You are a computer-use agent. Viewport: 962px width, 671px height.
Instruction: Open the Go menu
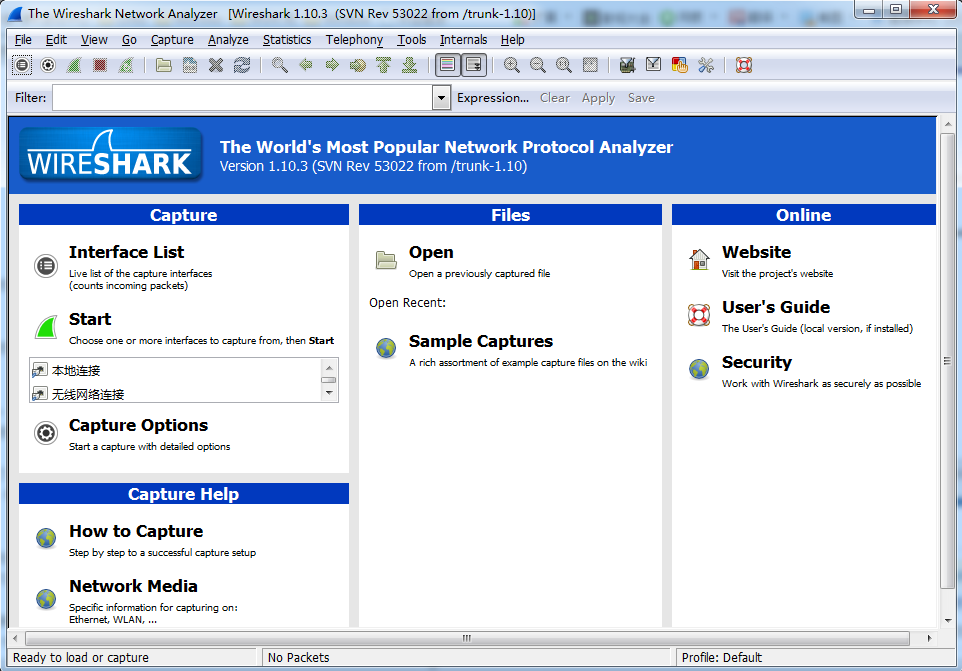129,40
